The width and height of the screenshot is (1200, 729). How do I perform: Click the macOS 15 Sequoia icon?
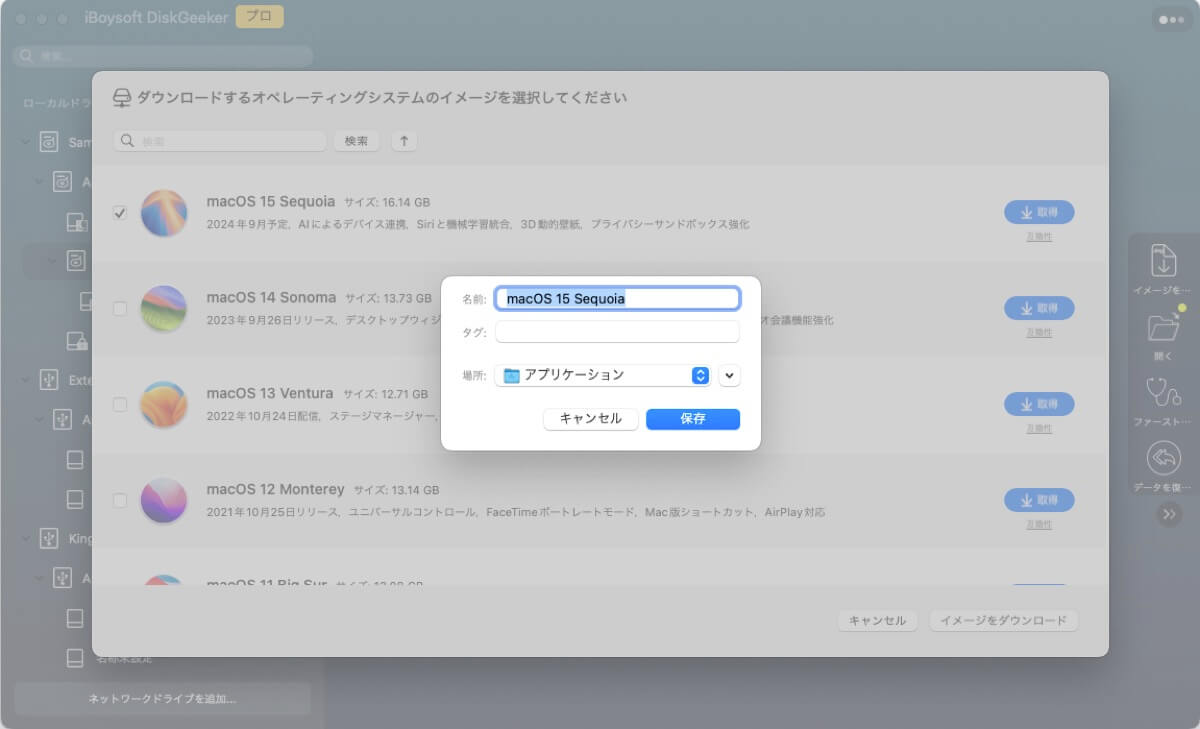(164, 213)
